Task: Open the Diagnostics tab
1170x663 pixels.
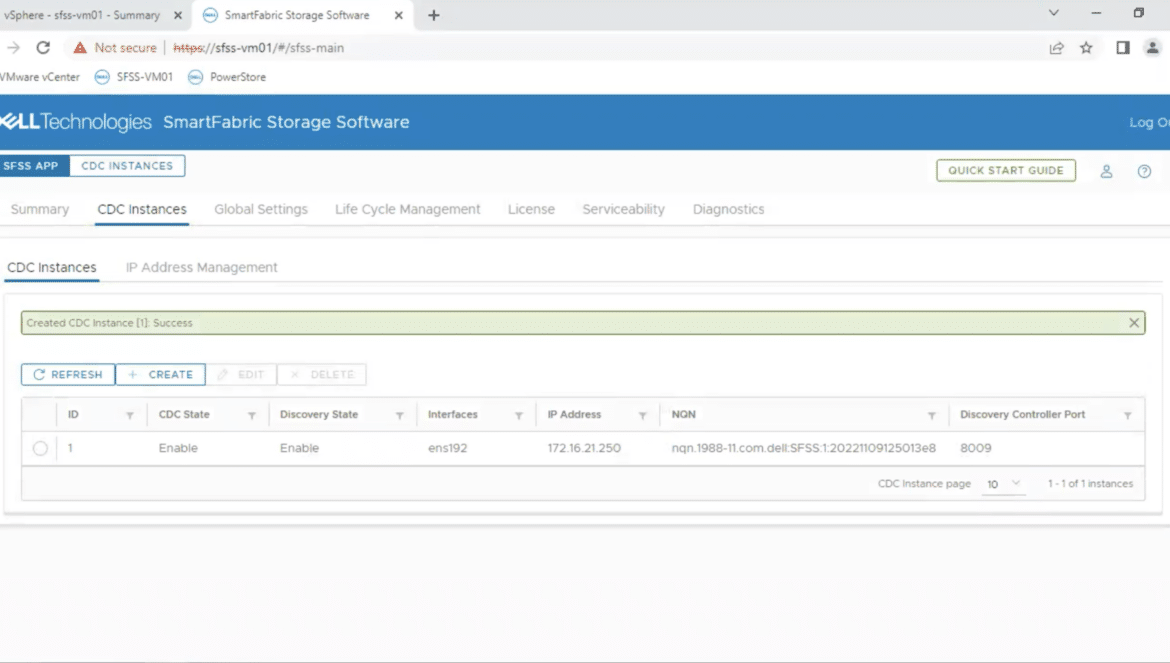Action: point(728,210)
